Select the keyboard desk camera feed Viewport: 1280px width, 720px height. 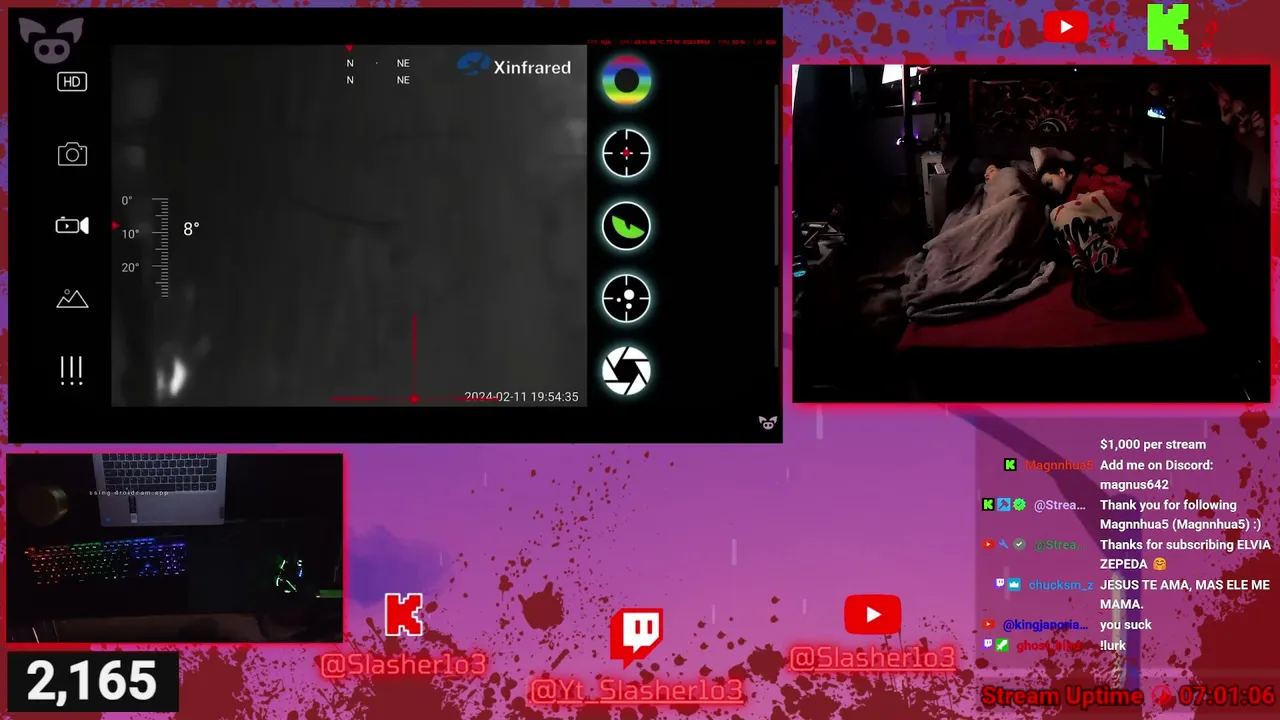175,547
